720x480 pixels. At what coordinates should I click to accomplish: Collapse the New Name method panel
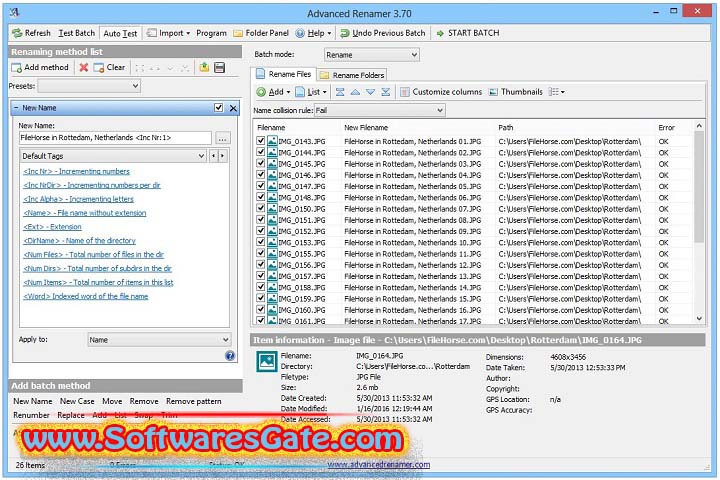coord(16,108)
